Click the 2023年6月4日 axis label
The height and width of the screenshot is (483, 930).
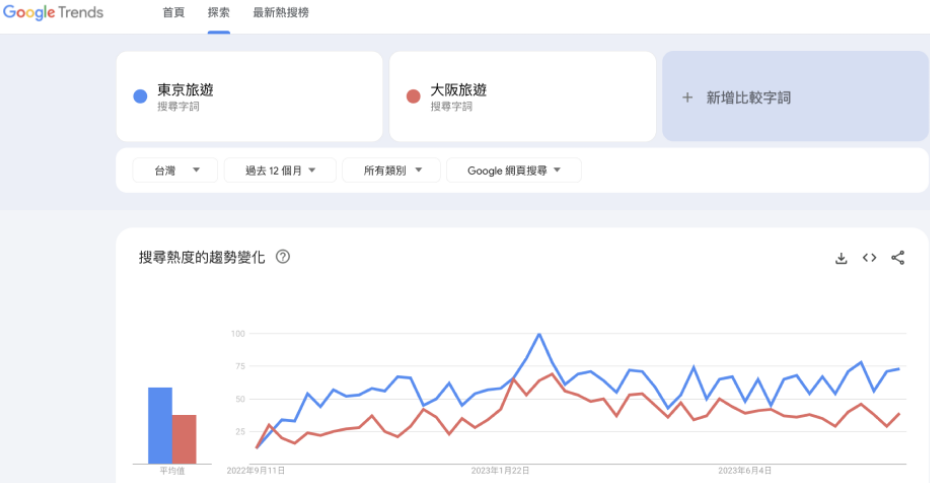(x=745, y=471)
